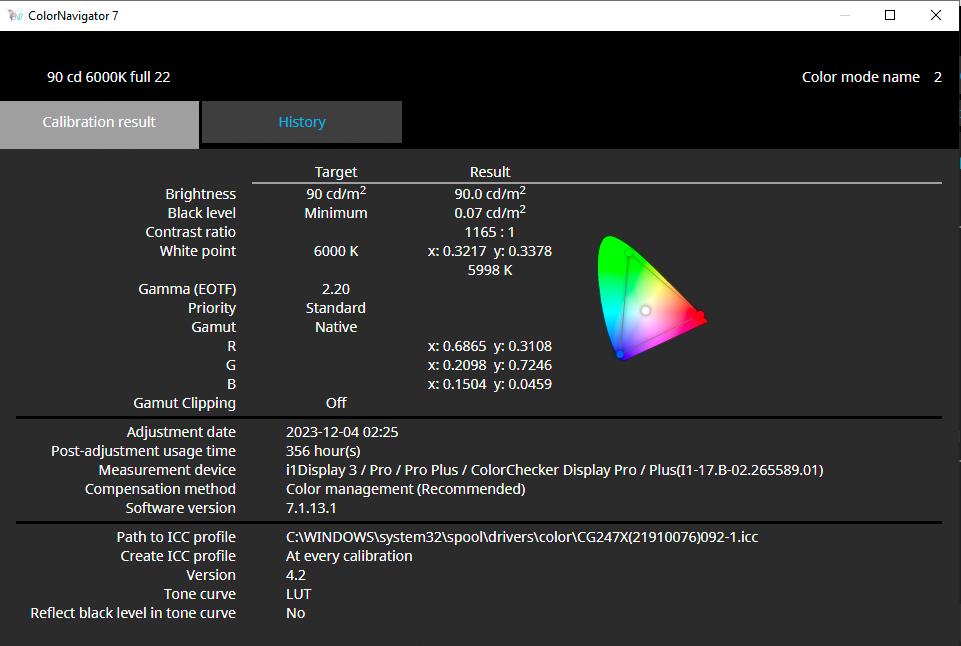Click the black level result '0.07 cd/m2'
This screenshot has width=961, height=646.
coord(490,213)
